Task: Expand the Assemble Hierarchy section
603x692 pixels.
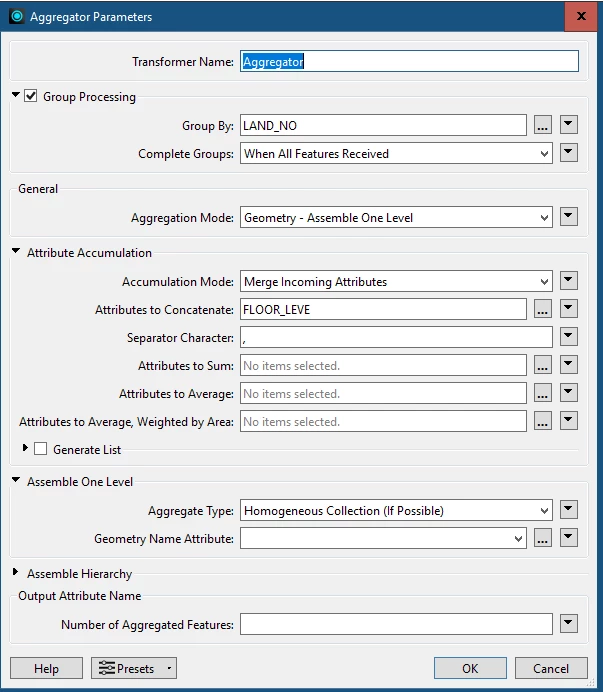Action: pyautogui.click(x=15, y=572)
